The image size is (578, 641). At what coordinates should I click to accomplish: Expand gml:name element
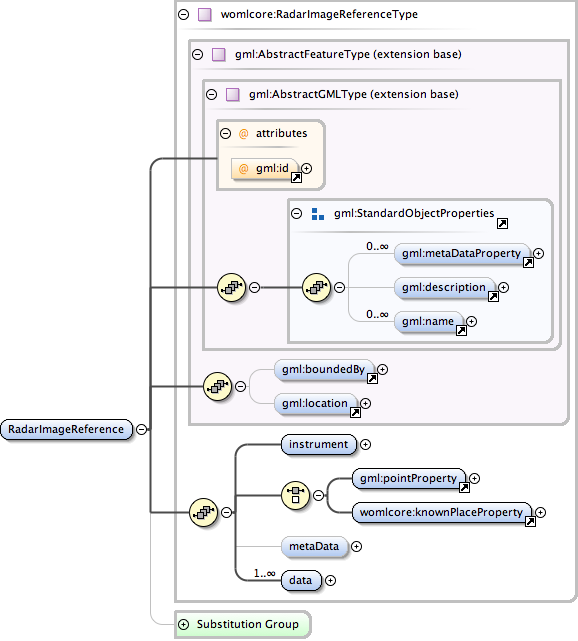(x=471, y=321)
